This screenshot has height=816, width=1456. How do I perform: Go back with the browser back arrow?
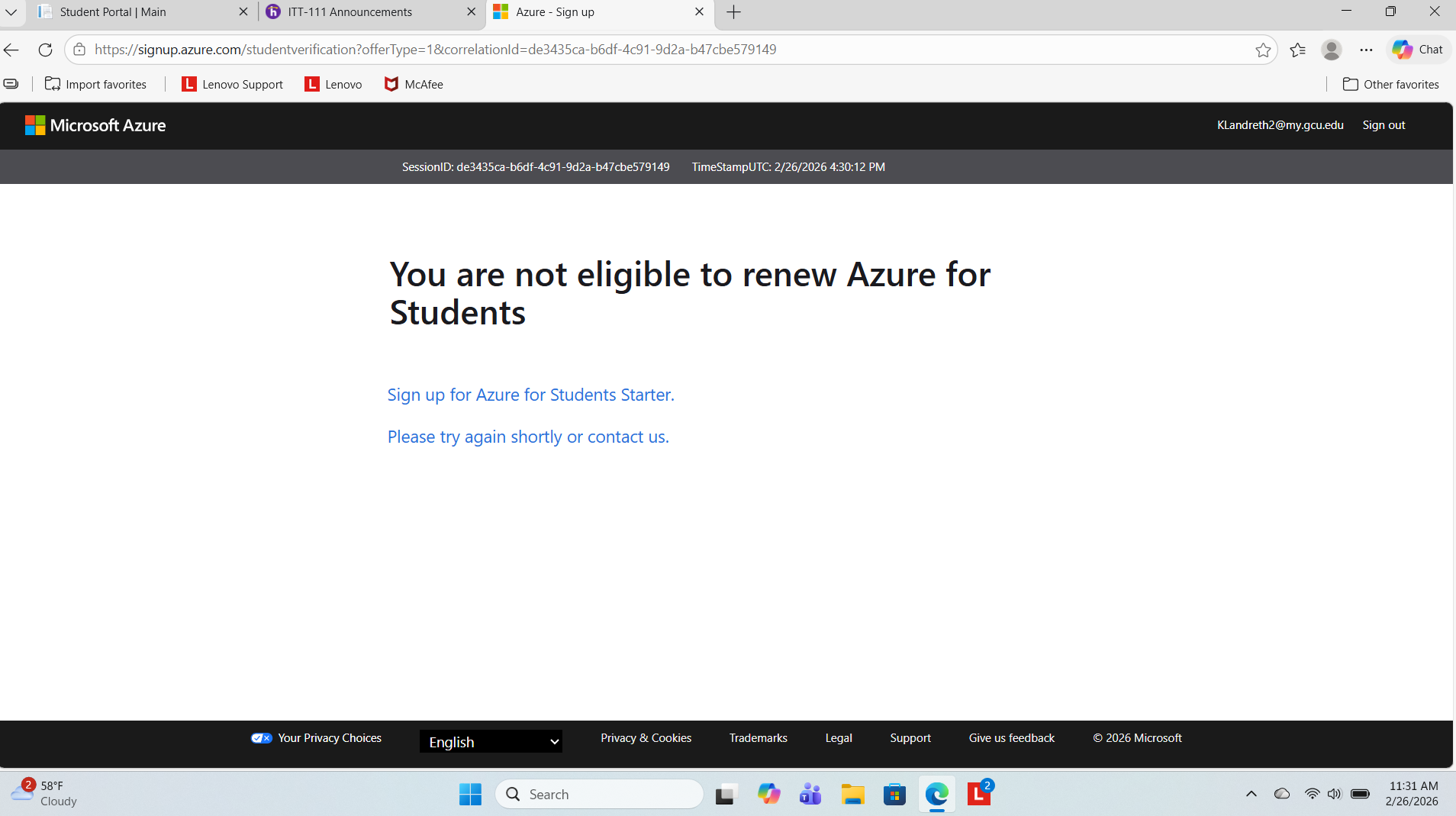(11, 50)
